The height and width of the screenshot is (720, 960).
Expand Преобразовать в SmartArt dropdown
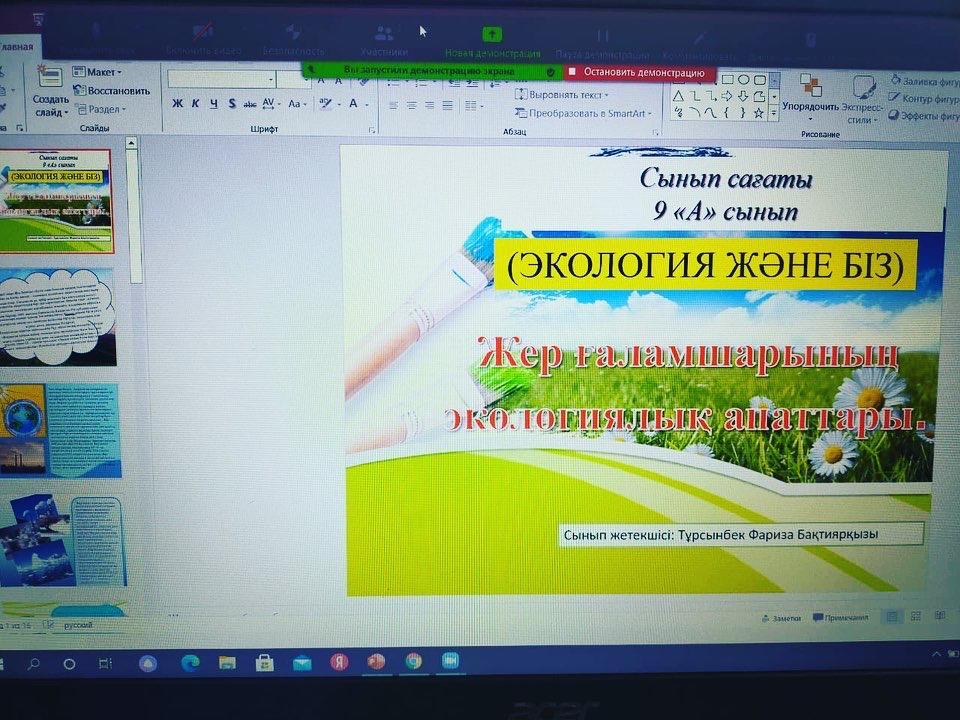[585, 113]
